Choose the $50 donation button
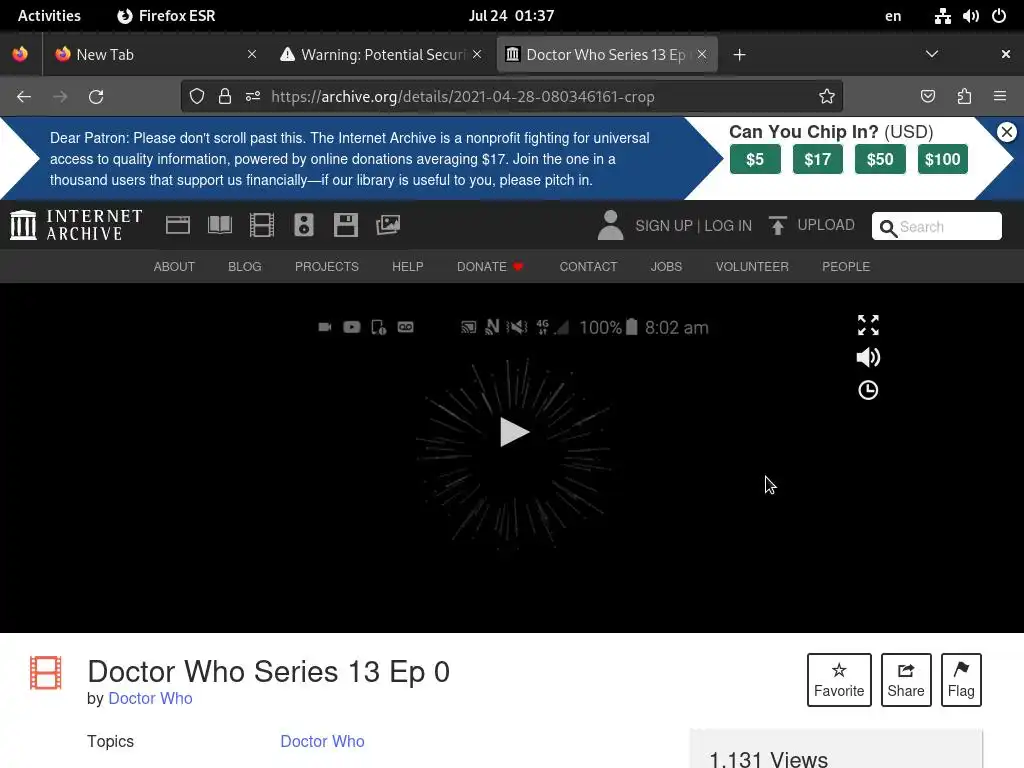The width and height of the screenshot is (1024, 768). [880, 159]
